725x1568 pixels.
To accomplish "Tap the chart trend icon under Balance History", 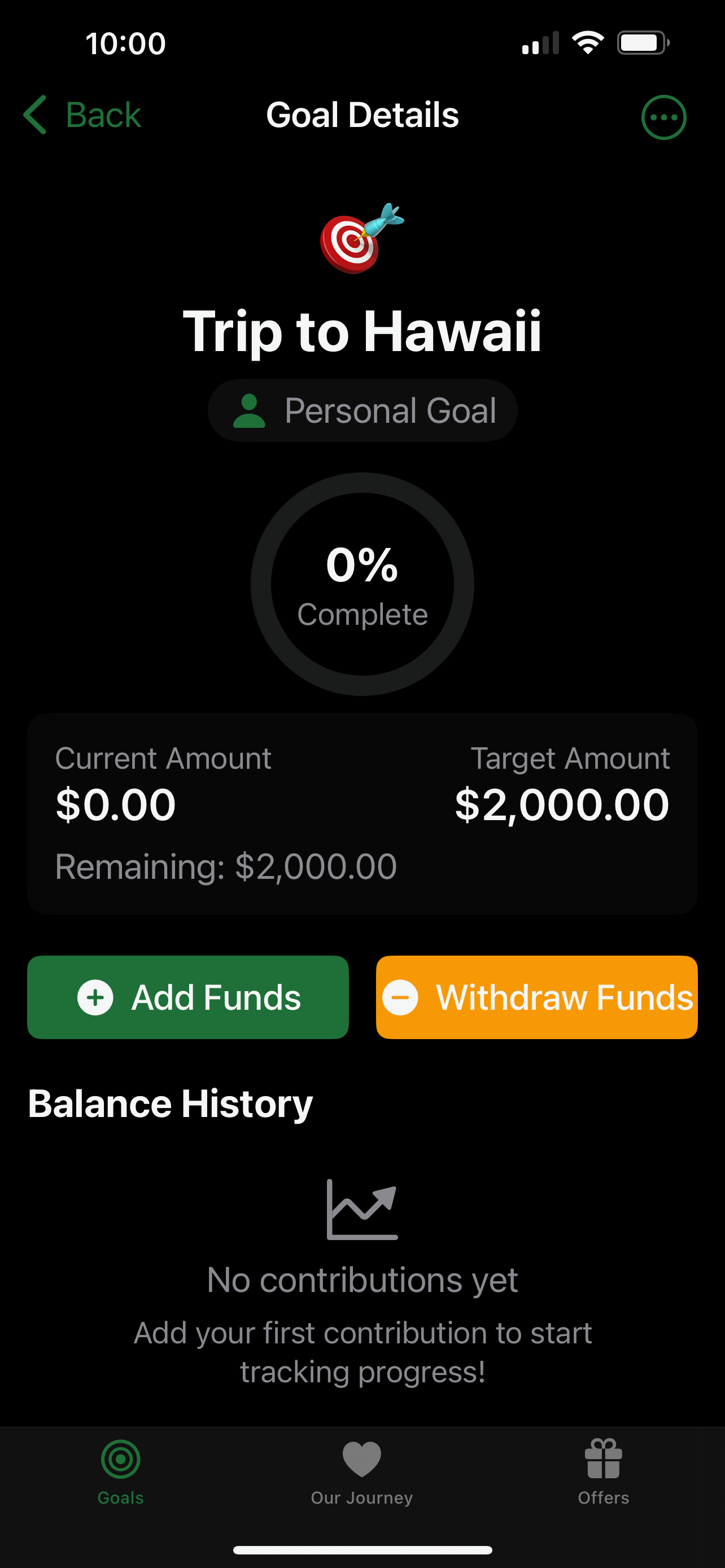I will click(362, 1209).
